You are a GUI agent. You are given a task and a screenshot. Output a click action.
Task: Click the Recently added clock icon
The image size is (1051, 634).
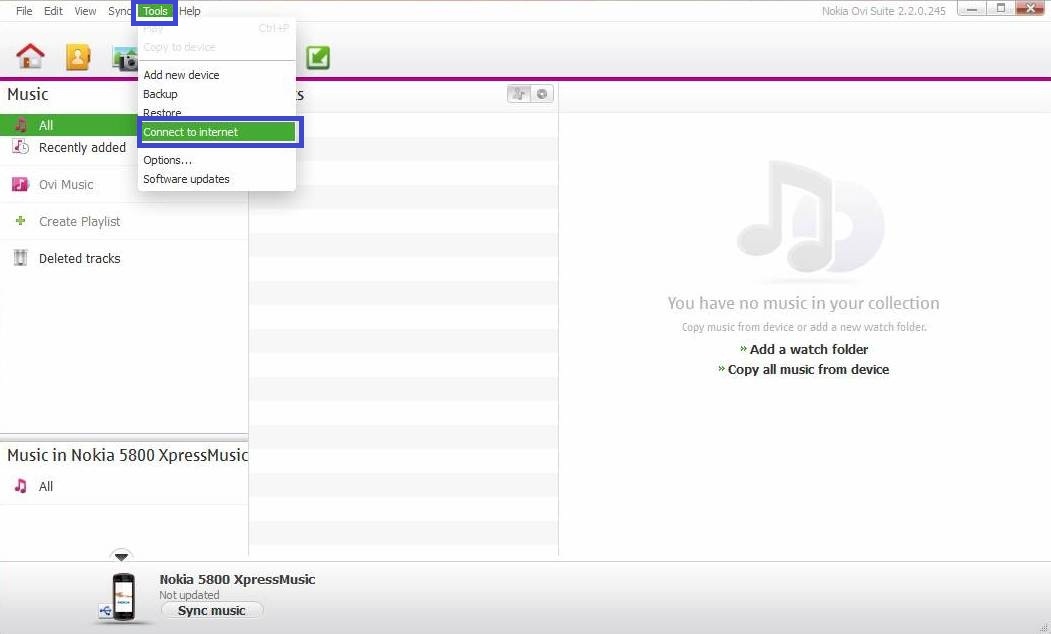21,147
